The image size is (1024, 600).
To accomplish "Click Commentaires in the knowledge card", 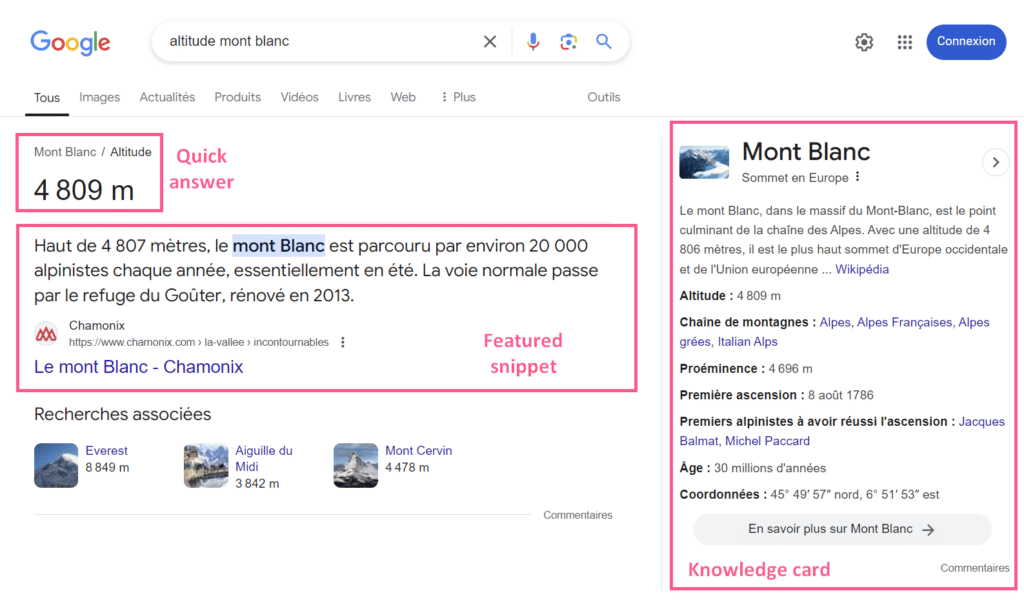I will [x=974, y=568].
